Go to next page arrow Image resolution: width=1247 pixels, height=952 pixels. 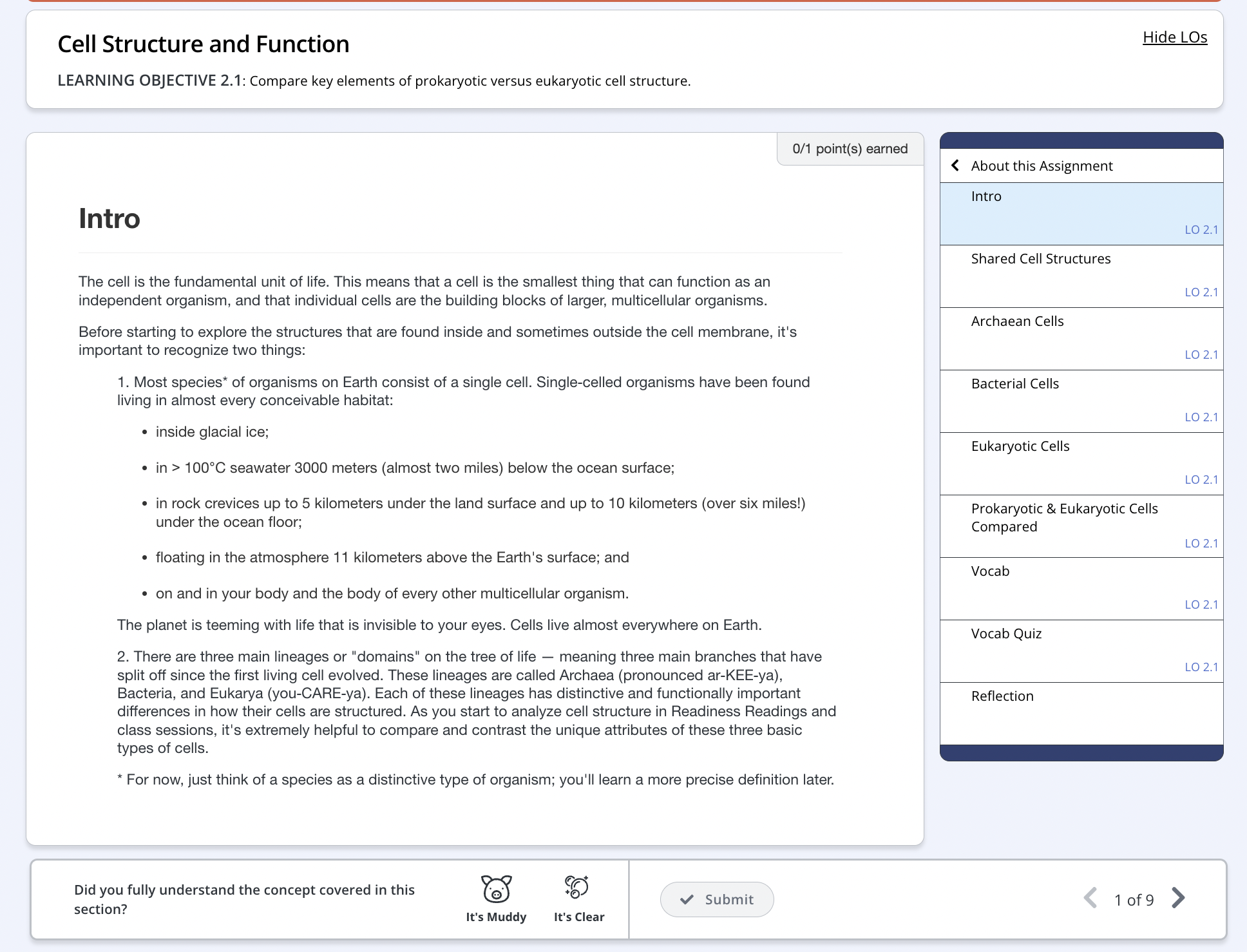[x=1178, y=898]
